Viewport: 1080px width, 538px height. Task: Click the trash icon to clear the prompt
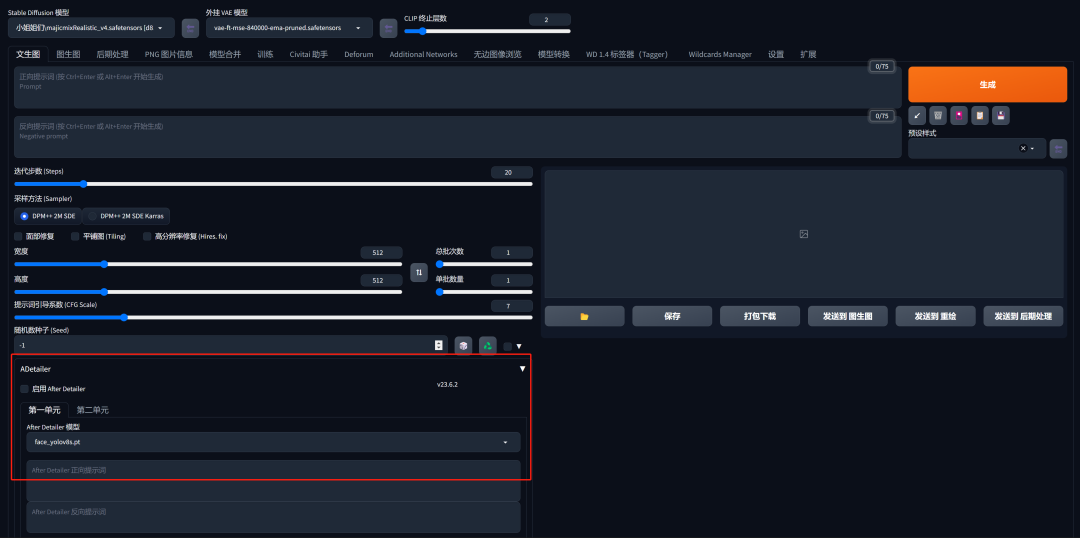937,115
